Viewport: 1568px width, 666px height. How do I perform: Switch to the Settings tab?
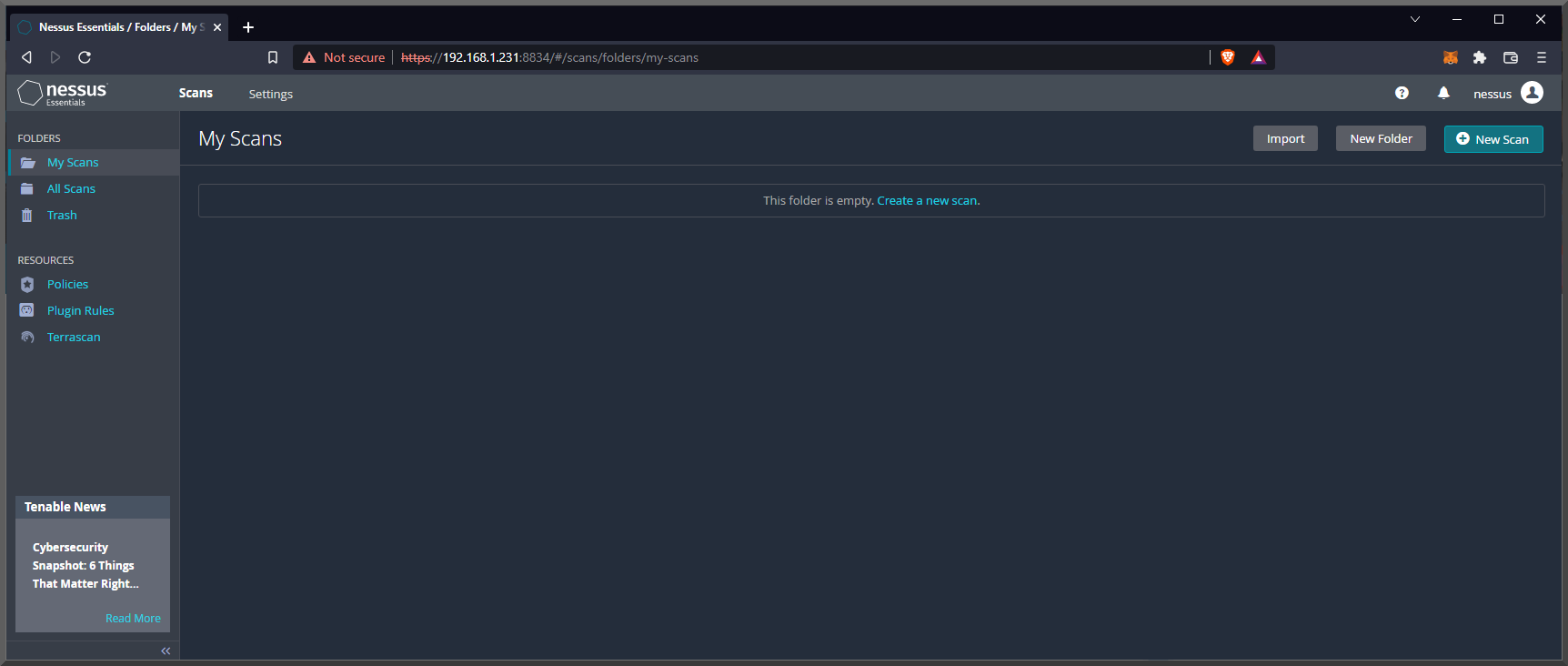(270, 94)
